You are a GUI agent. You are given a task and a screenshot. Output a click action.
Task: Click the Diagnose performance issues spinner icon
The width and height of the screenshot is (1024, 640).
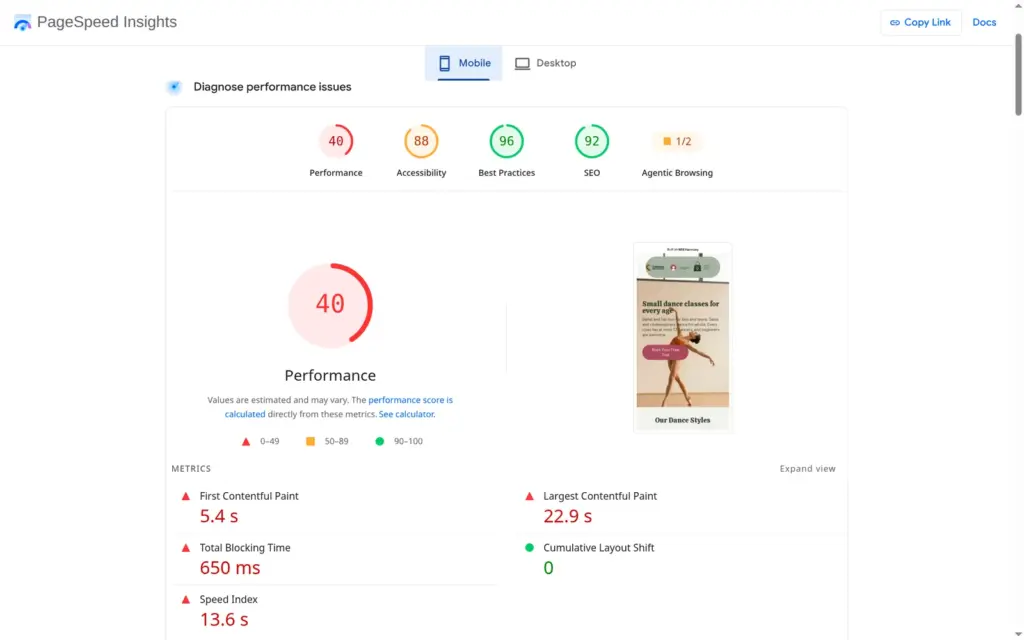coord(174,87)
